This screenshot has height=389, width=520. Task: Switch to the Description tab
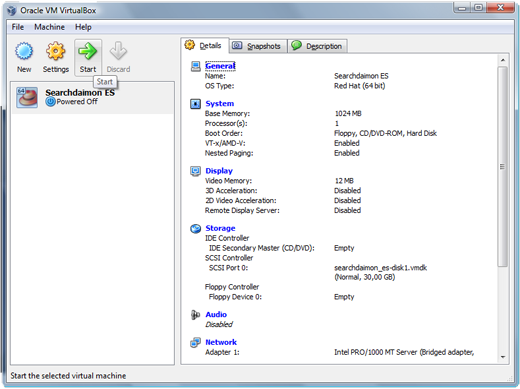tap(318, 46)
